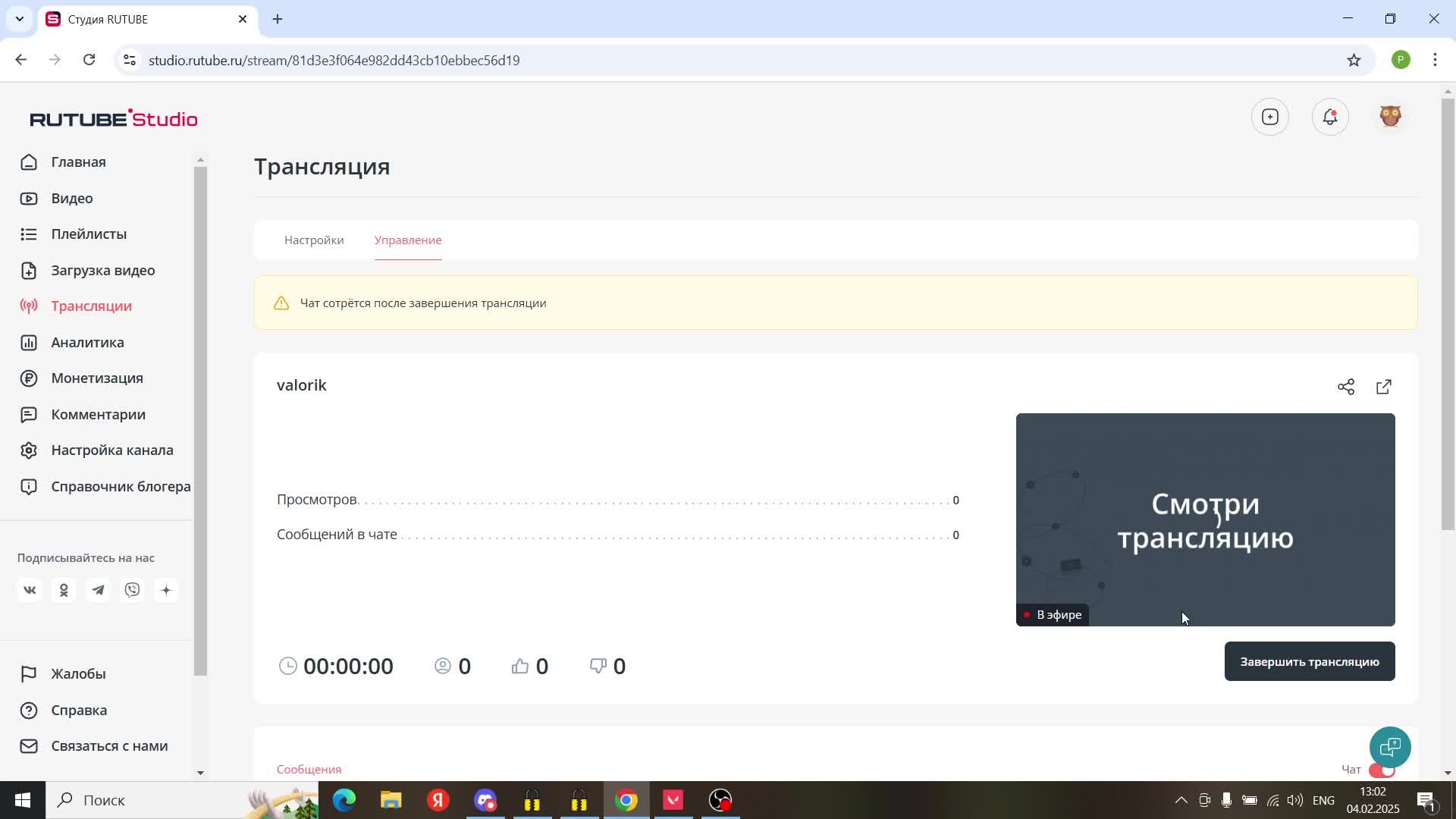Open the VK social link icon
Image resolution: width=1456 pixels, height=819 pixels.
pos(30,590)
